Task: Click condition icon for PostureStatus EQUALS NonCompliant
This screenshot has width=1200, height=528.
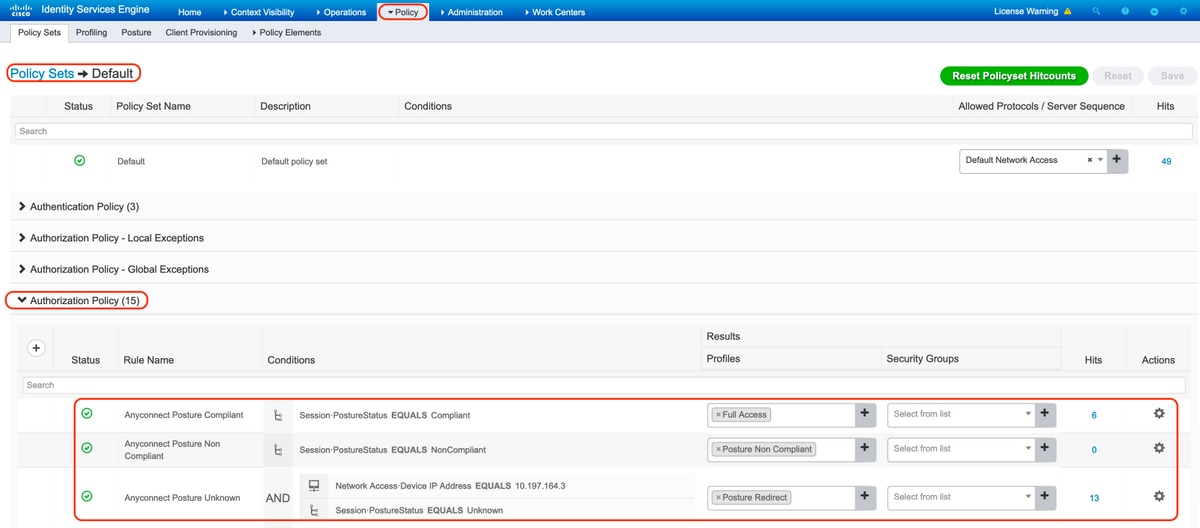Action: pyautogui.click(x=279, y=450)
